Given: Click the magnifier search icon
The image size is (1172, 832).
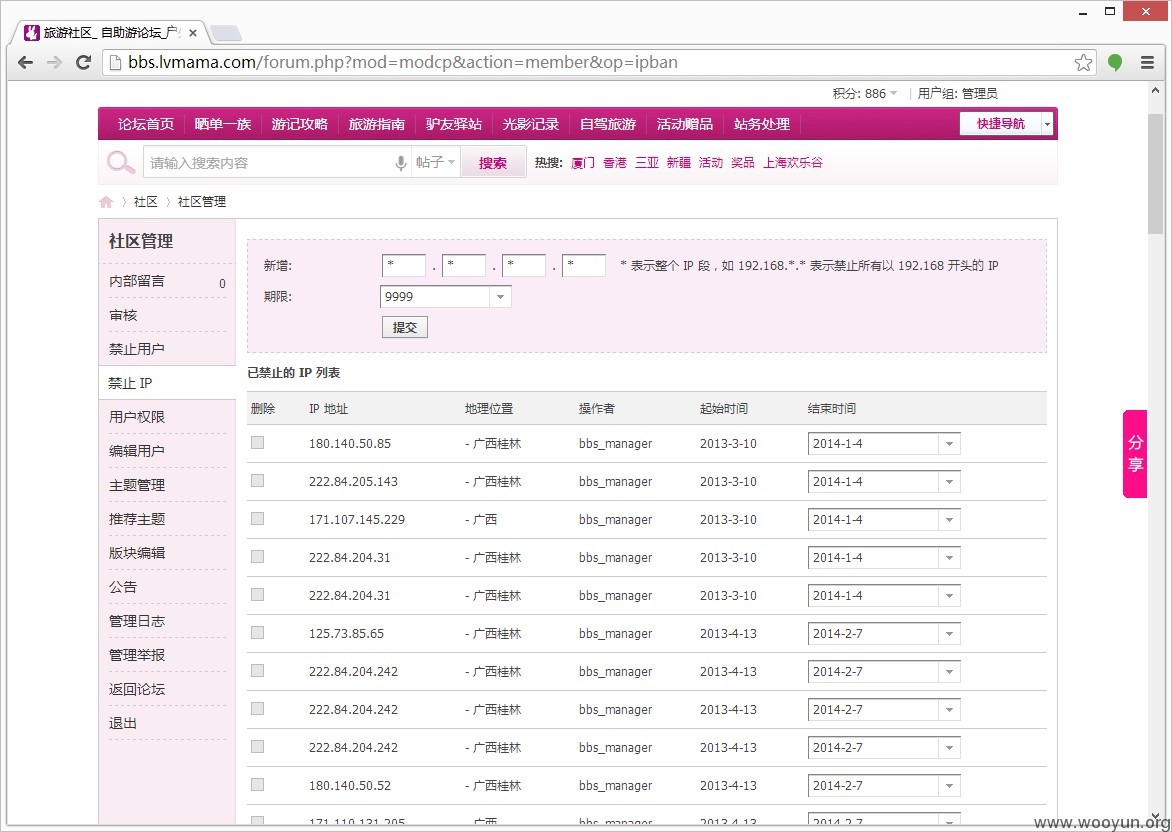Looking at the screenshot, I should click(120, 162).
